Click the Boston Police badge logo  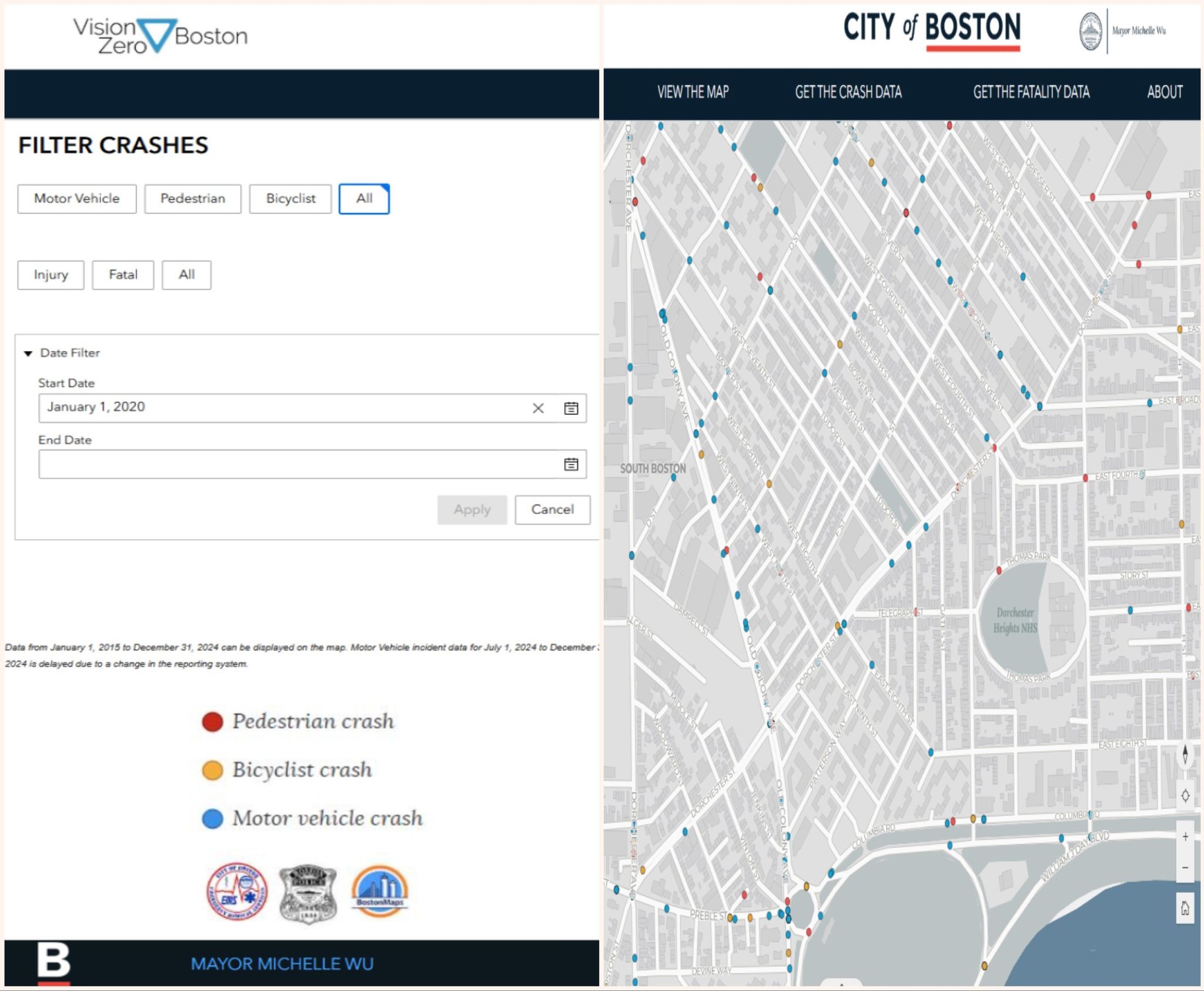pyautogui.click(x=307, y=893)
